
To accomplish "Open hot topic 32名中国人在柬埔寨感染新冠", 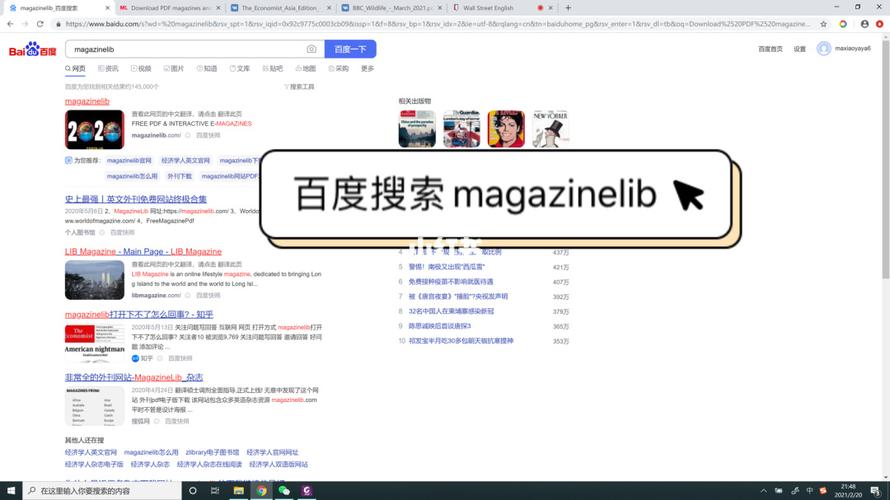I will (x=451, y=311).
